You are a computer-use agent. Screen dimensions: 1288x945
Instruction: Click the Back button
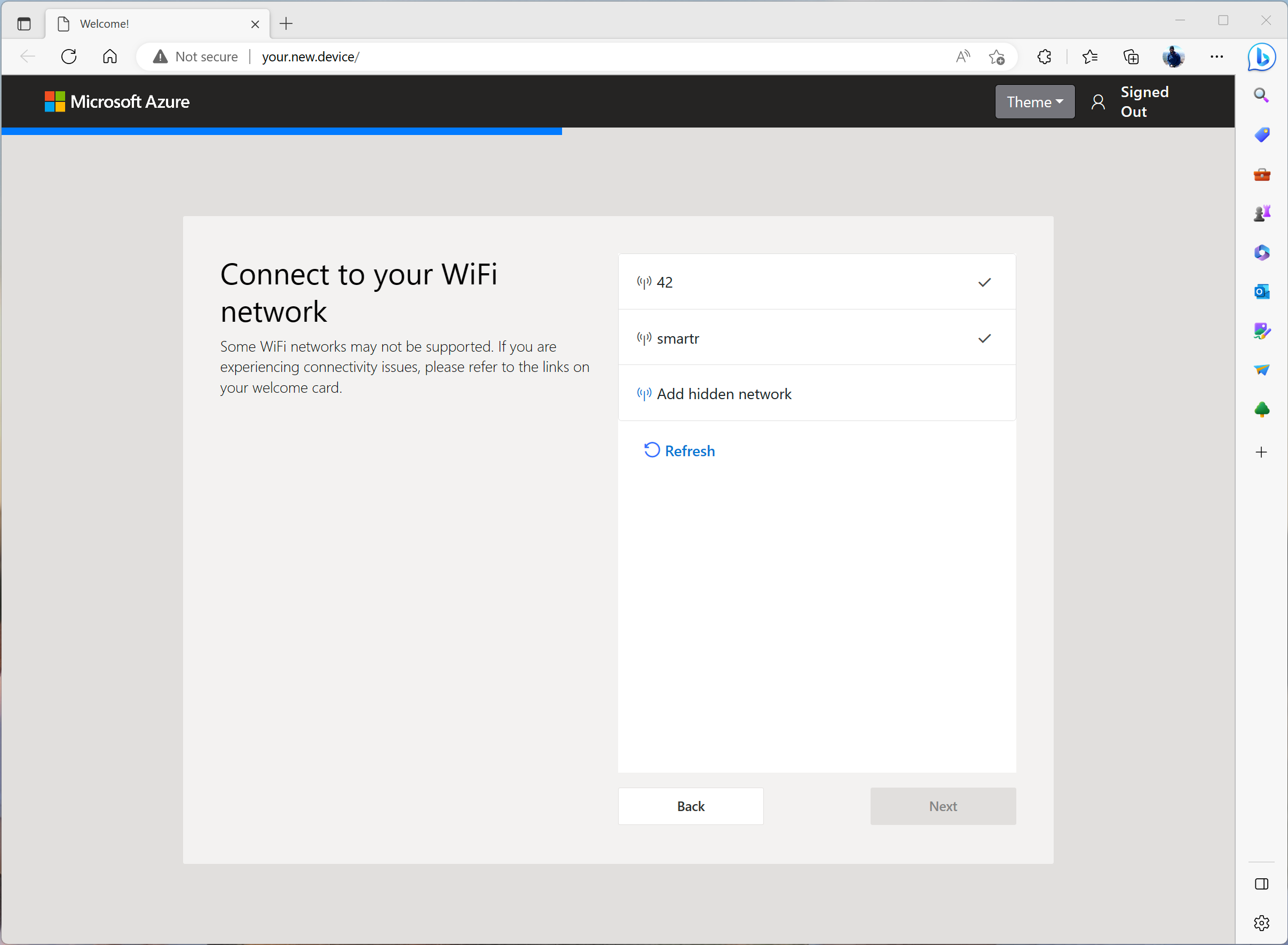click(690, 806)
